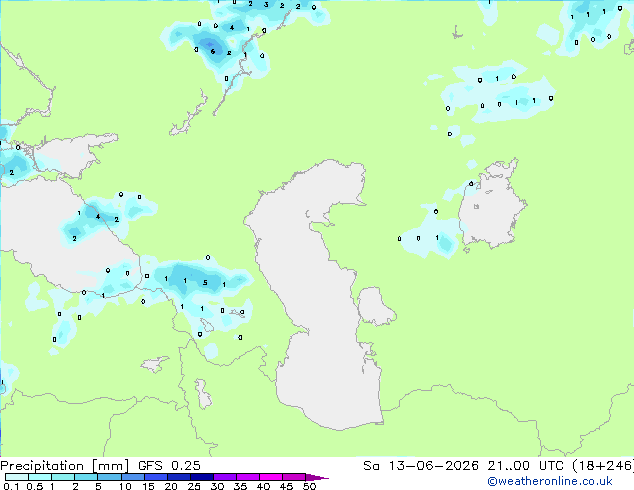The height and width of the screenshot is (490, 634).
Task: Click the legend label '20'
Action: [171, 486]
